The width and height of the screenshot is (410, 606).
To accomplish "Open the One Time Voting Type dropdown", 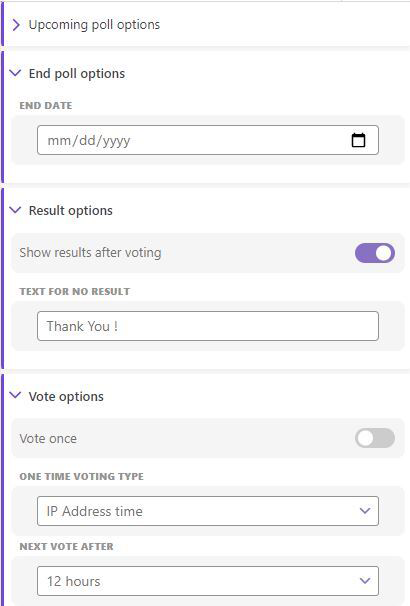I will coord(208,511).
